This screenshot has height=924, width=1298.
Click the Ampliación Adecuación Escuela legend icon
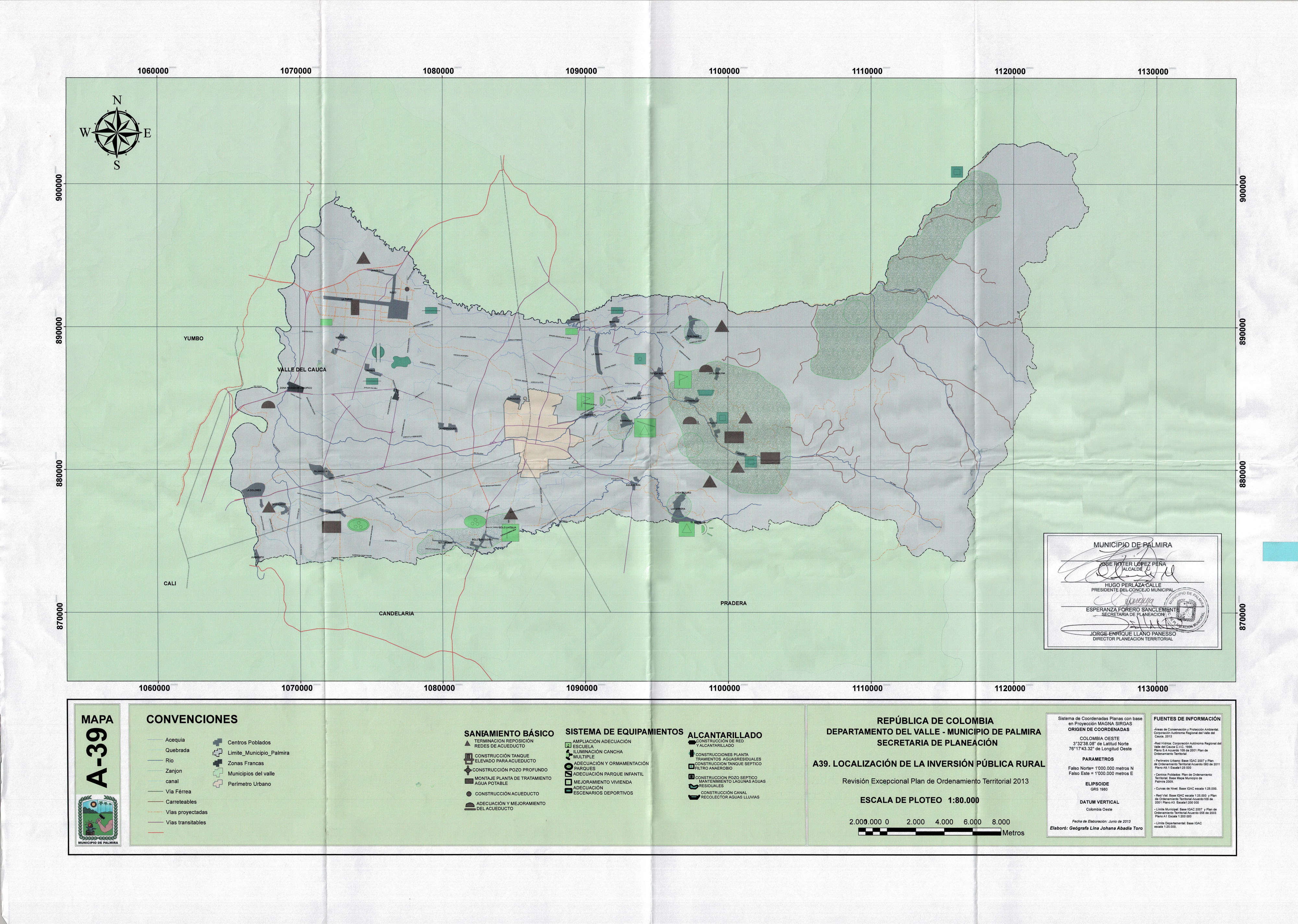coord(568,745)
